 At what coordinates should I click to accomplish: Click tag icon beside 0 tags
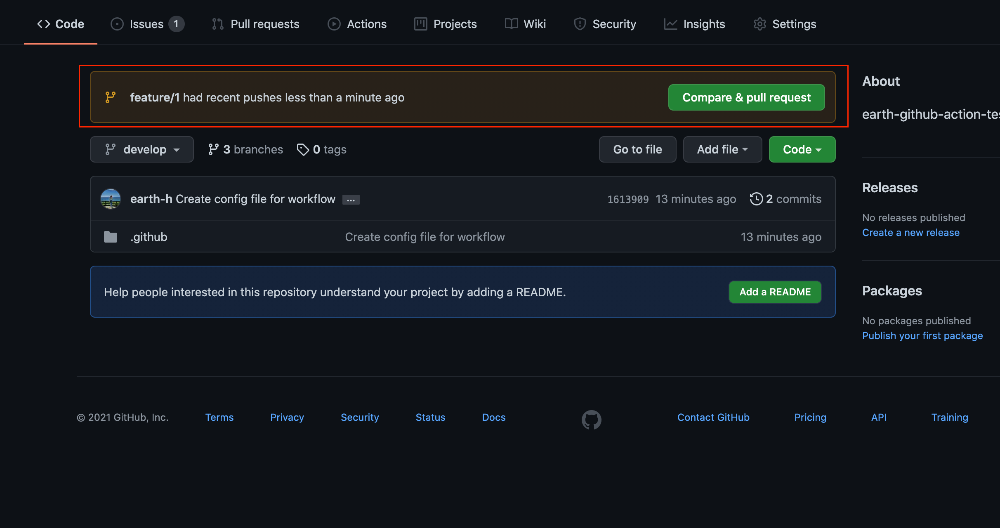(303, 149)
